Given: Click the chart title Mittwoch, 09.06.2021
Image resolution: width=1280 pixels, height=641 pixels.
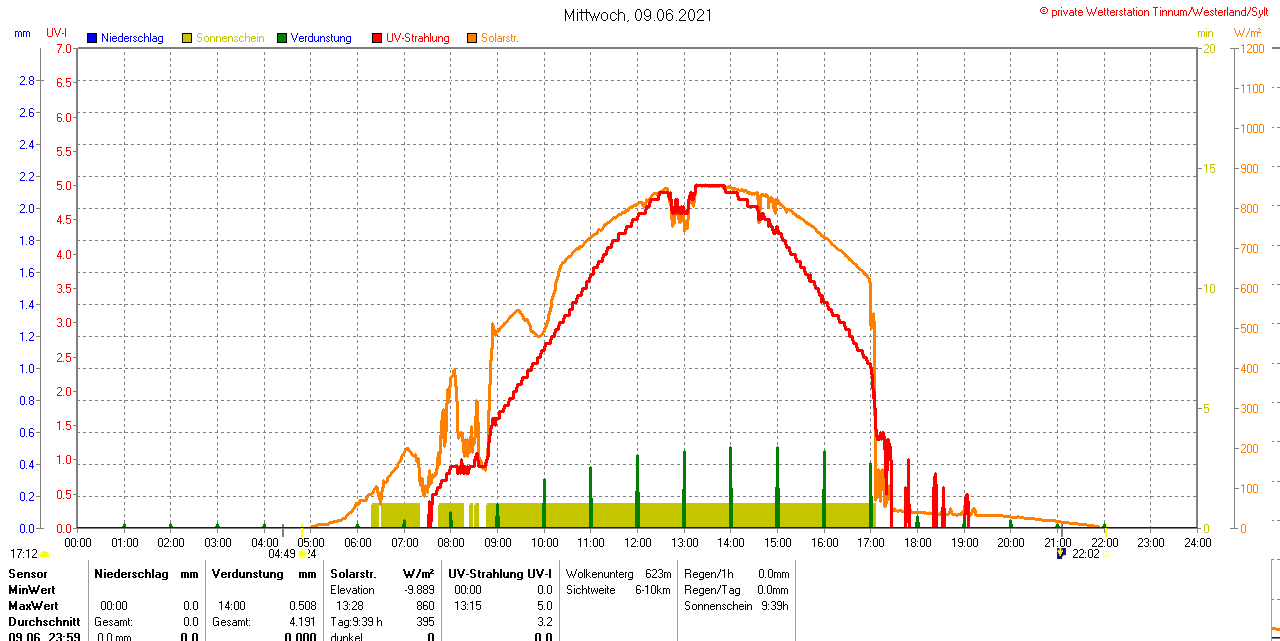Looking at the screenshot, I should (638, 15).
